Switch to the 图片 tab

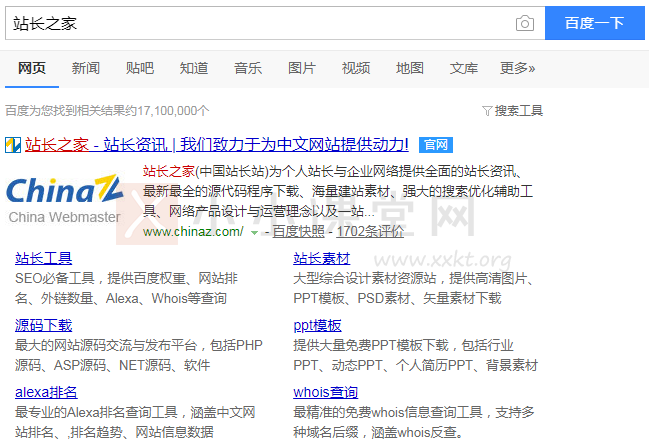point(302,68)
